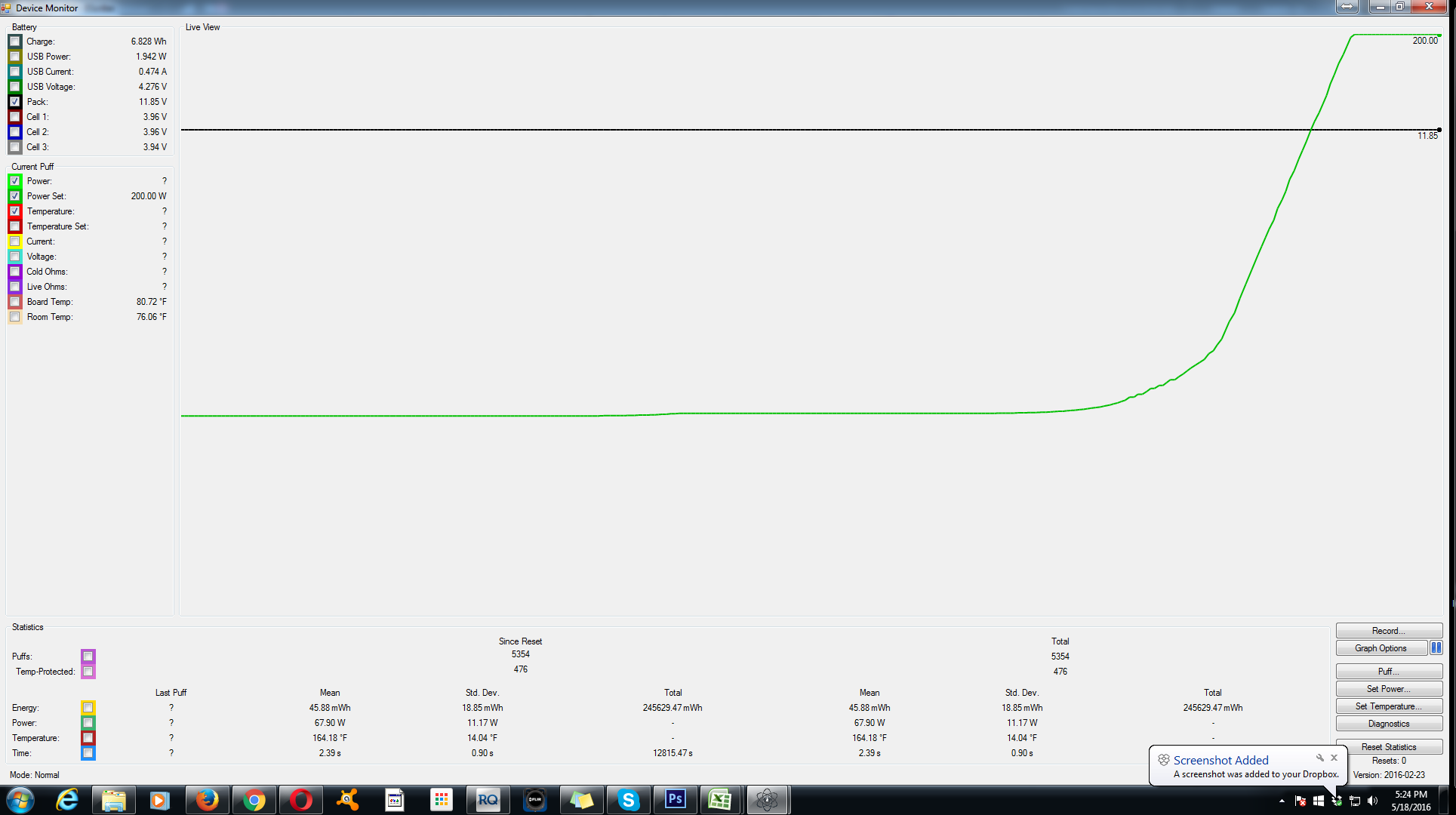Show hidden system tray icons arrow
The height and width of the screenshot is (815, 1456).
coord(1282,801)
